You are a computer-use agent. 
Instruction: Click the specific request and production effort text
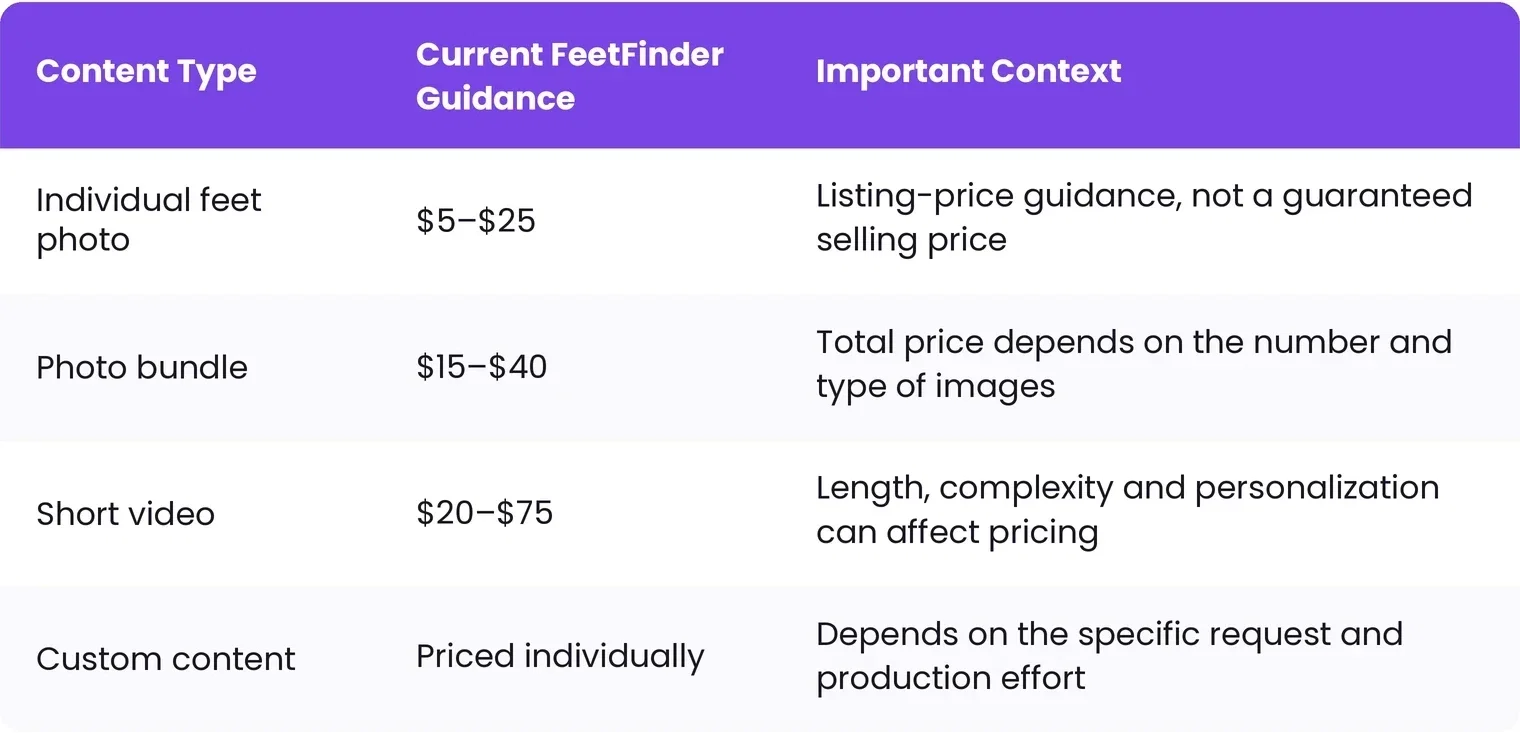tap(1109, 656)
